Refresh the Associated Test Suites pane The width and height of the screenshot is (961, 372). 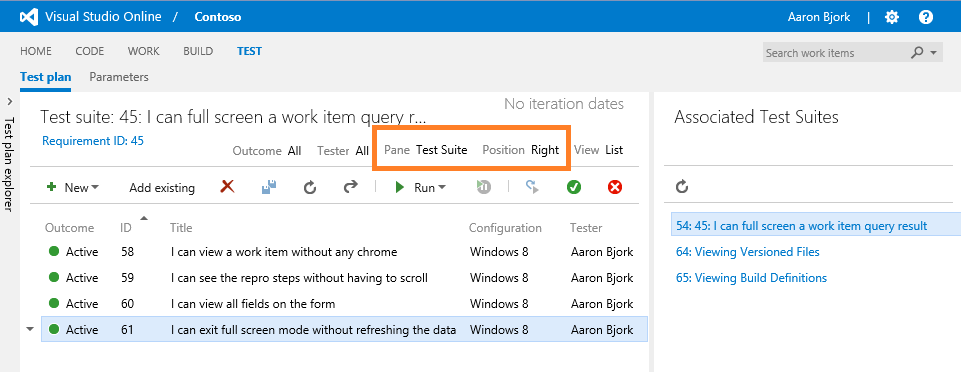682,186
